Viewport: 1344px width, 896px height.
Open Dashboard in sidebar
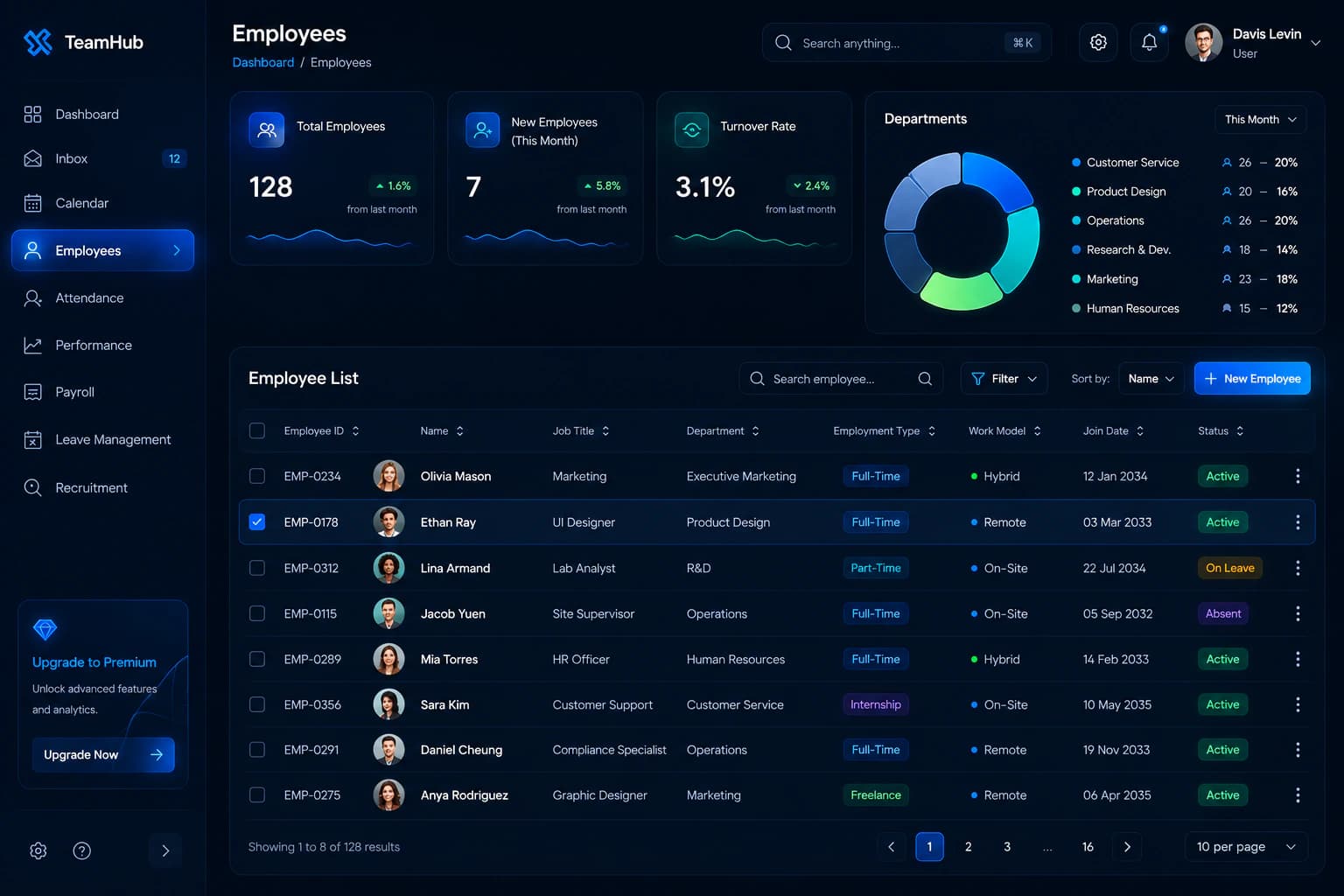click(102, 114)
